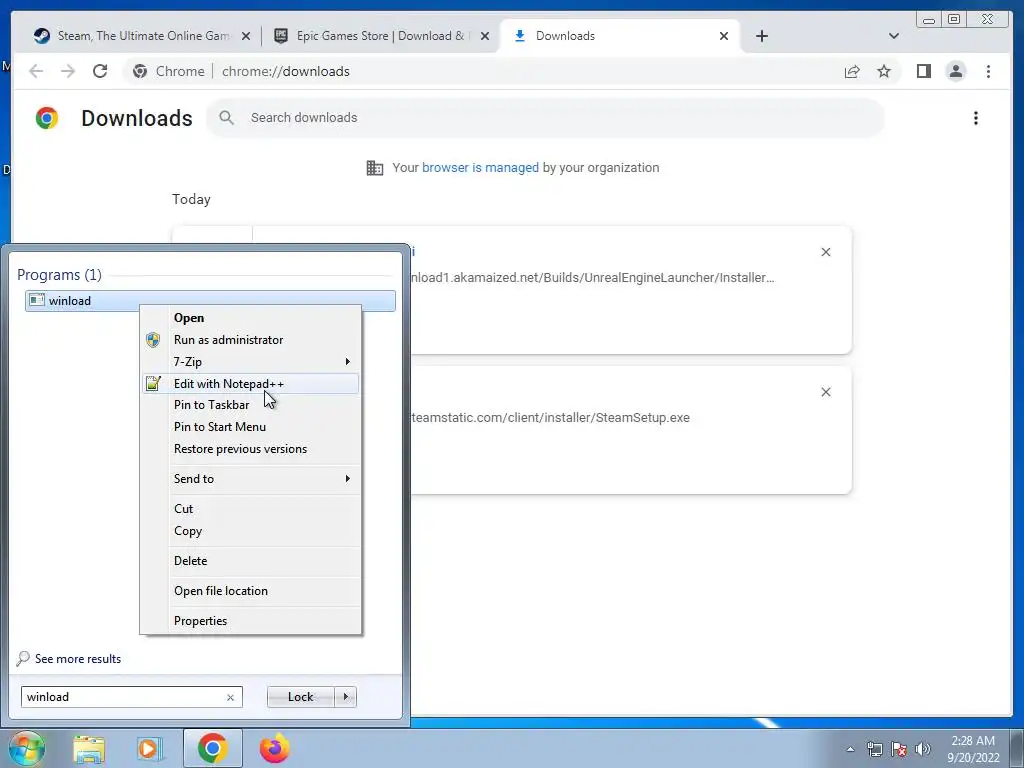
Task: Remove the Unreal Engine installer download entry
Action: click(x=825, y=252)
